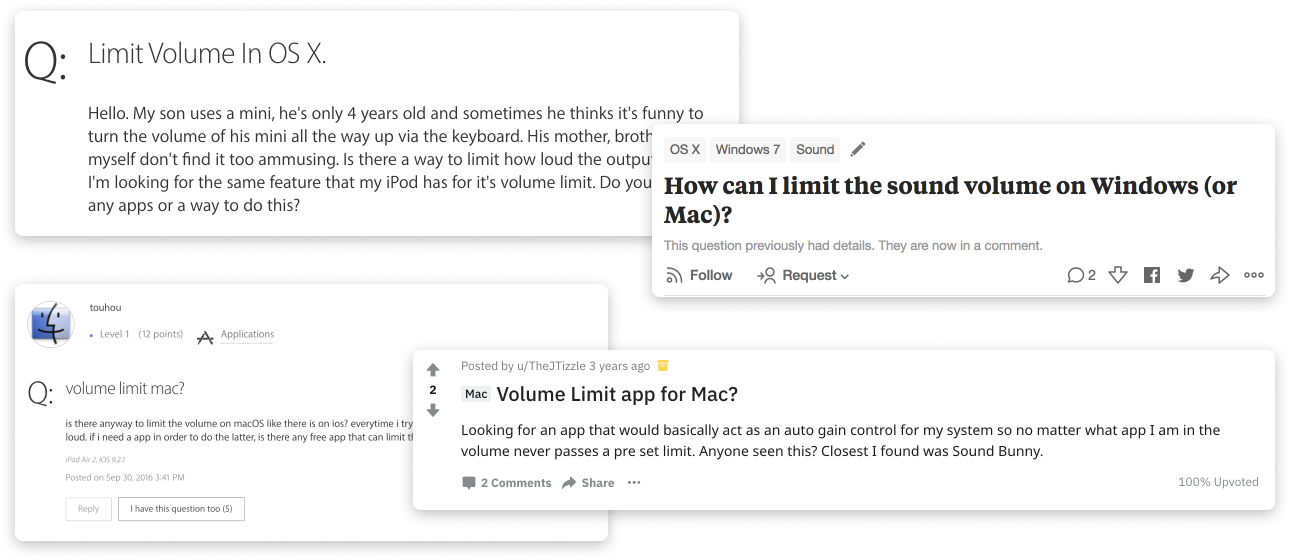Click the Mac flair tag

point(476,394)
